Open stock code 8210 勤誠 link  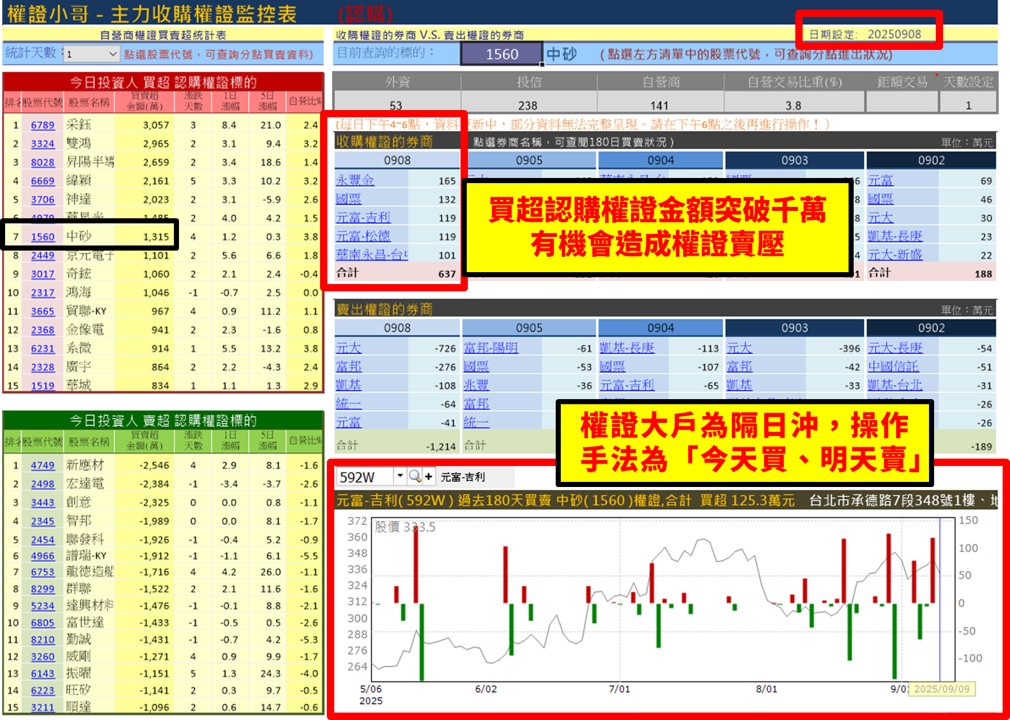[x=43, y=639]
